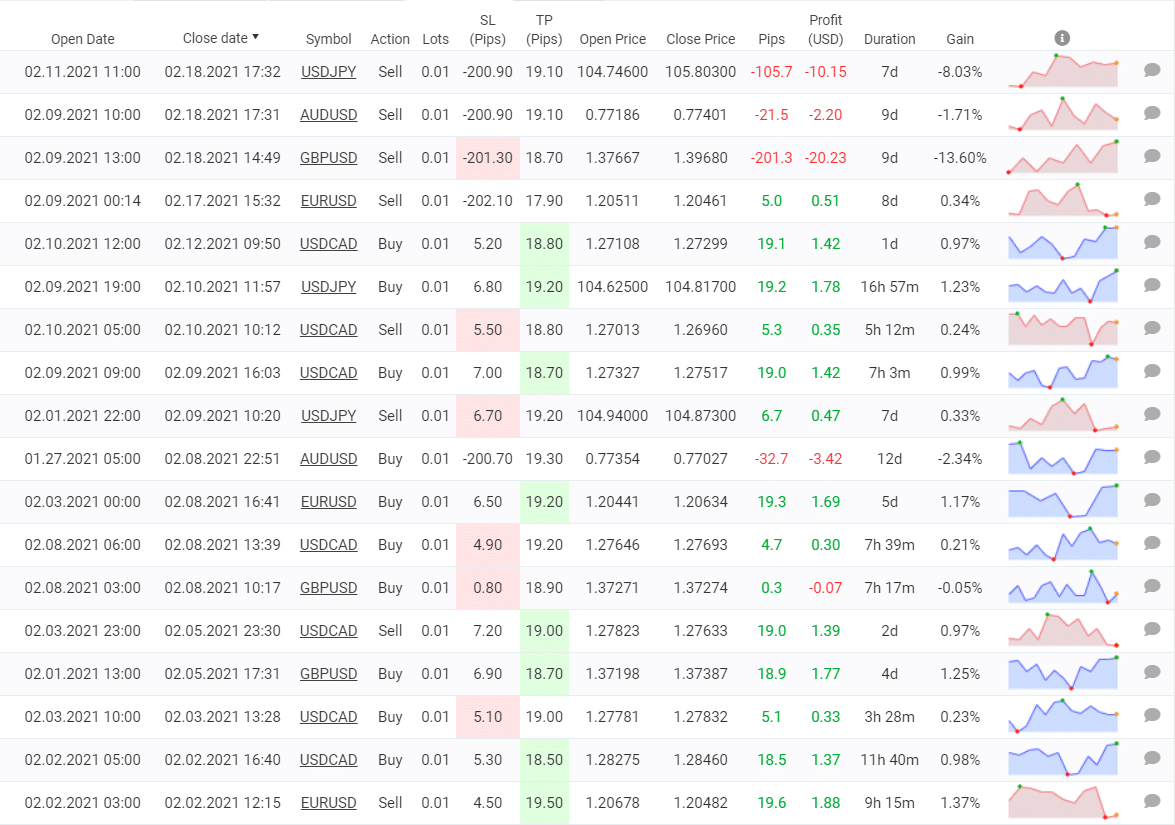Open comment bubble for EURUSD trade opened 02.09.2021 00:14
This screenshot has width=1175, height=825.
(1152, 199)
